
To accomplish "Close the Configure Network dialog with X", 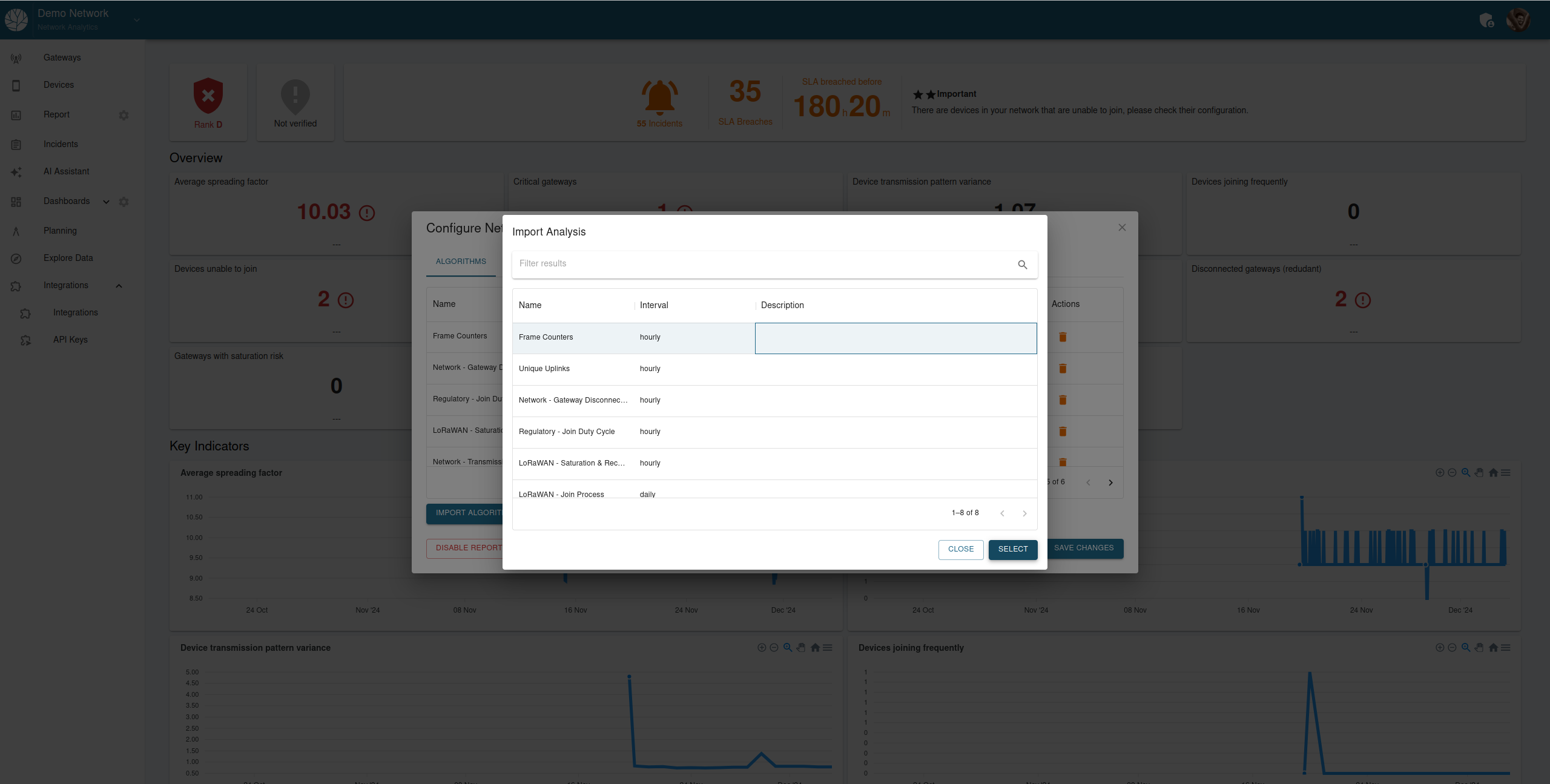I will pos(1122,228).
